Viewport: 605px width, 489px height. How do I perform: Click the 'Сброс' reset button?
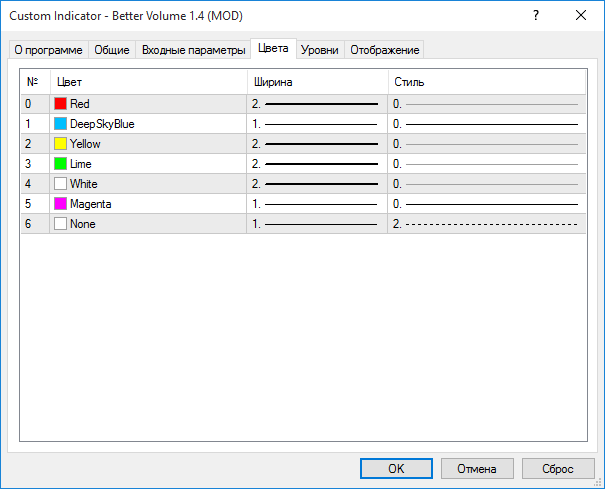pos(558,468)
